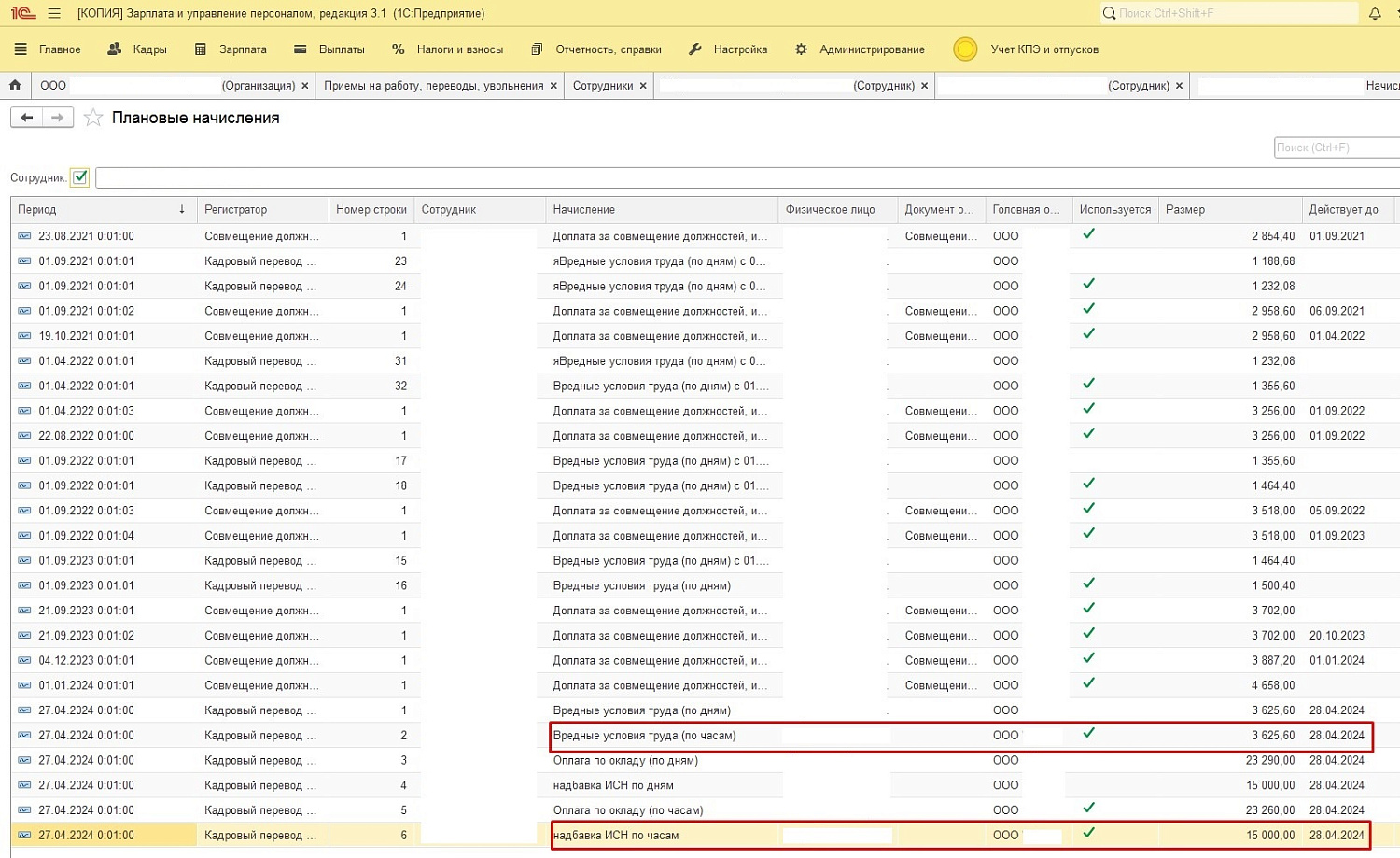Close the Сотрудники tab

(x=643, y=86)
